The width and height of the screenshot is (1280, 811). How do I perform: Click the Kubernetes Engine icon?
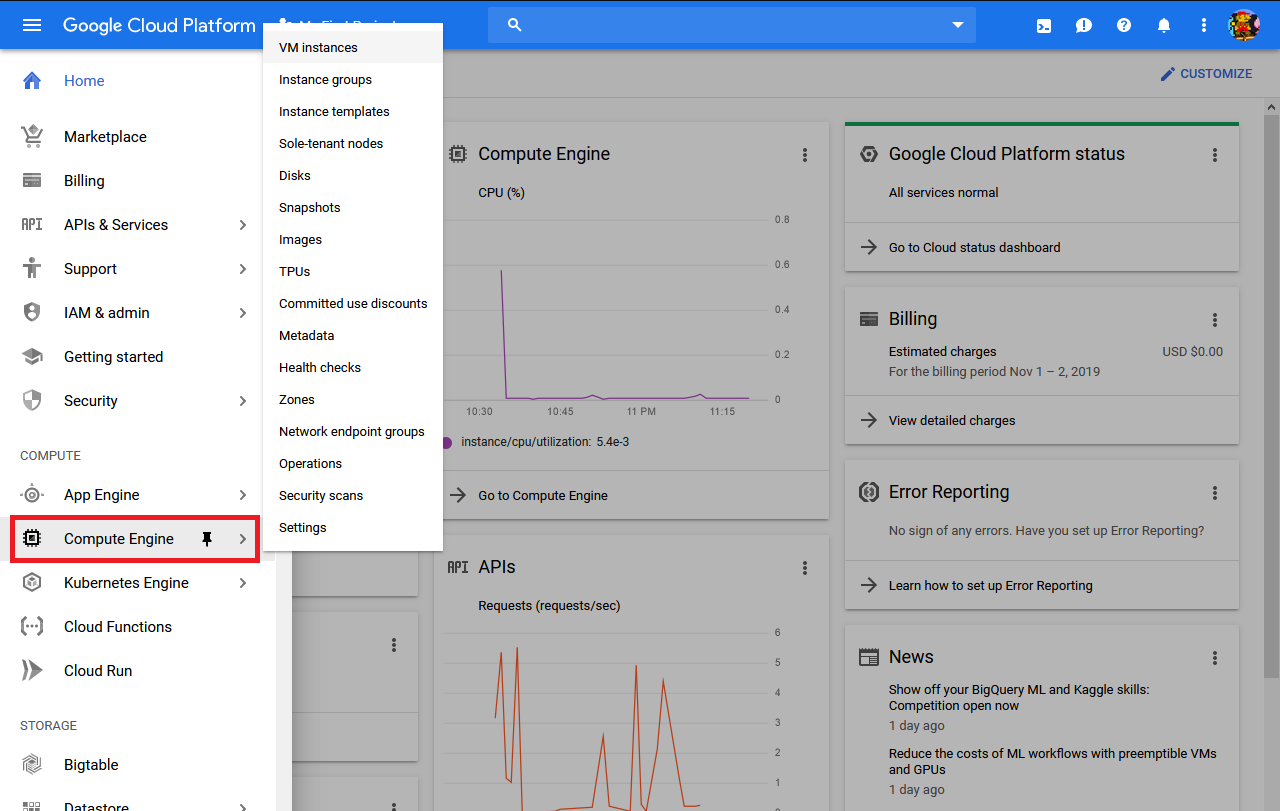click(x=32, y=583)
